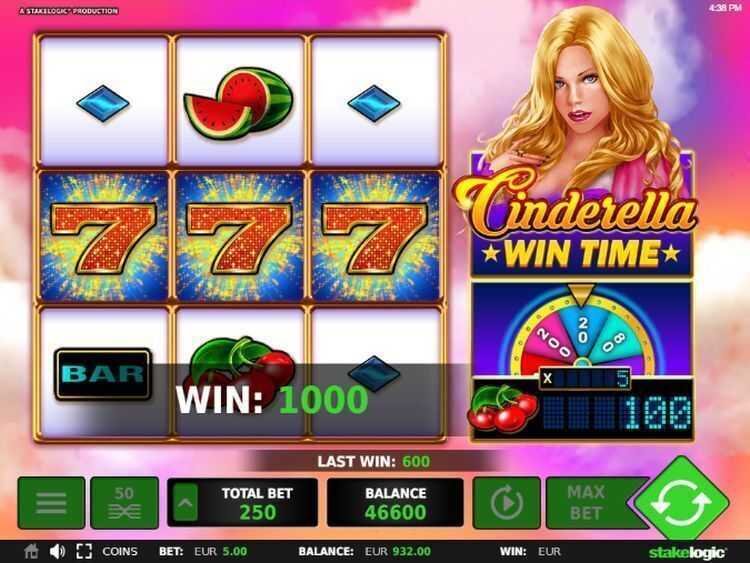Open the hamburger menu button
Screen dimensions: 750x563
(51, 503)
